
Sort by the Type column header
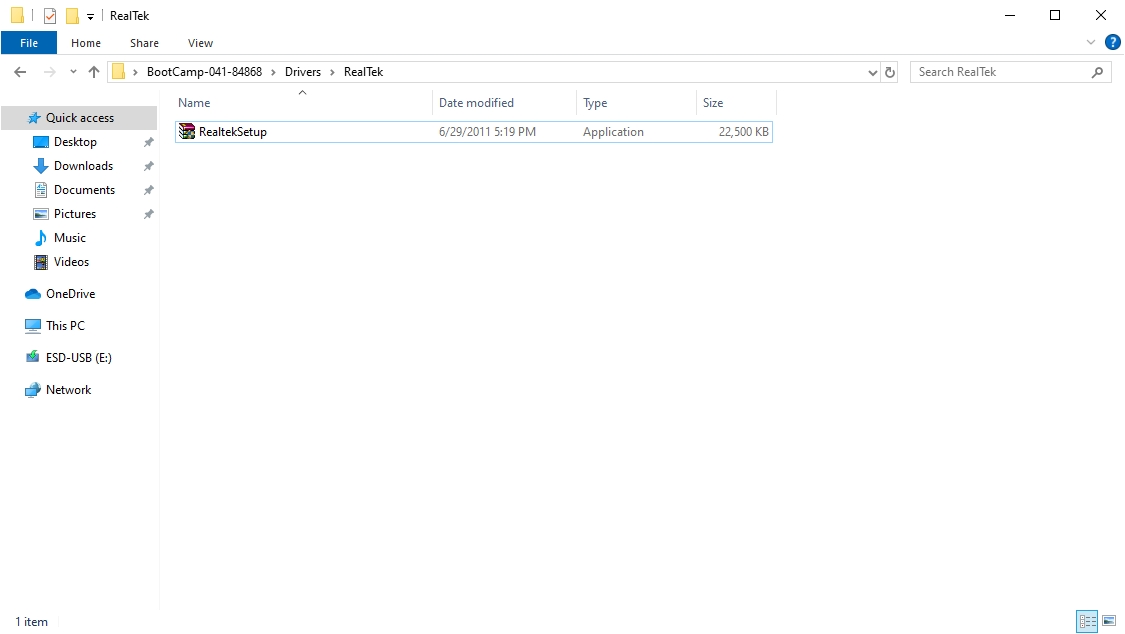(x=636, y=103)
